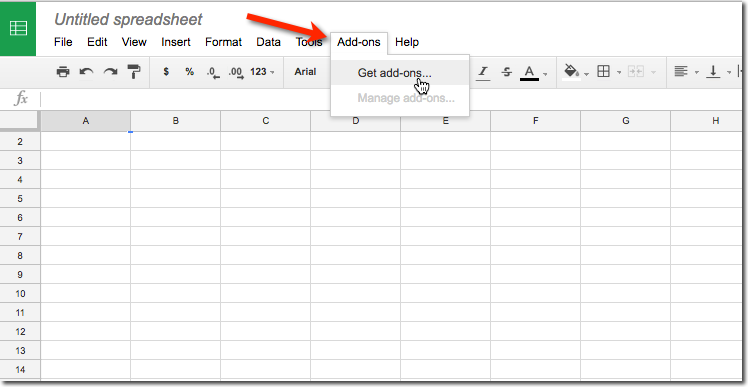Select column B header
This screenshot has width=748, height=387.
(x=176, y=121)
